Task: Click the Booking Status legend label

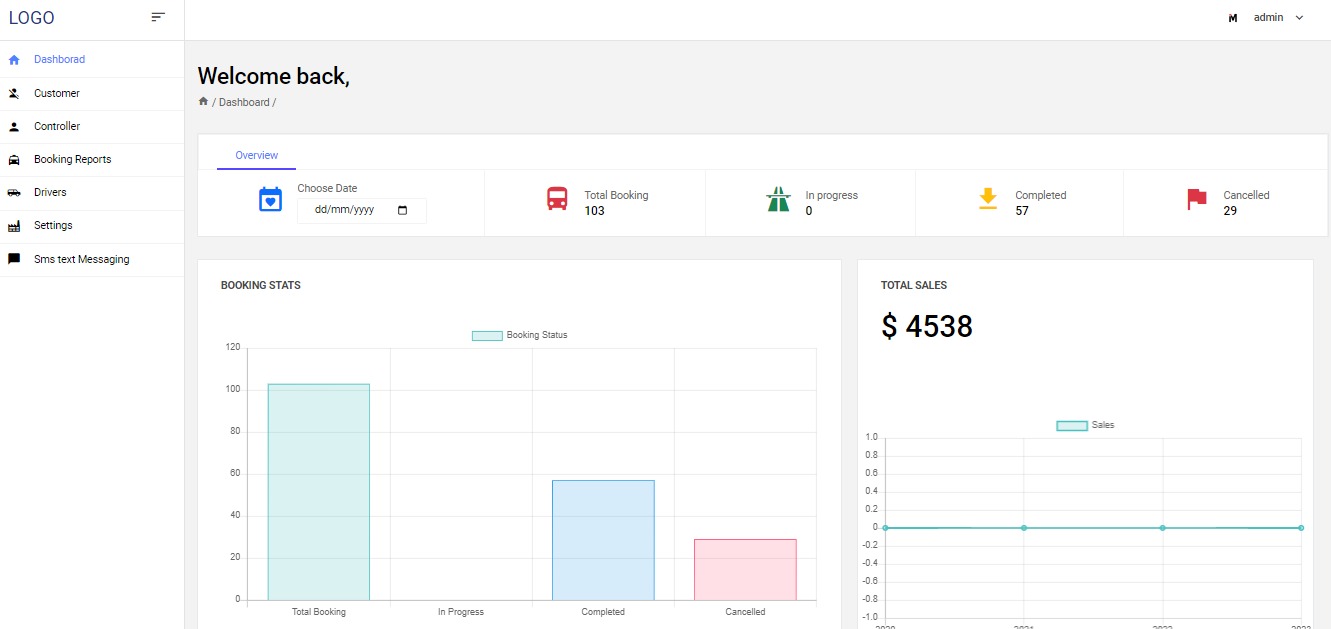Action: coord(537,335)
